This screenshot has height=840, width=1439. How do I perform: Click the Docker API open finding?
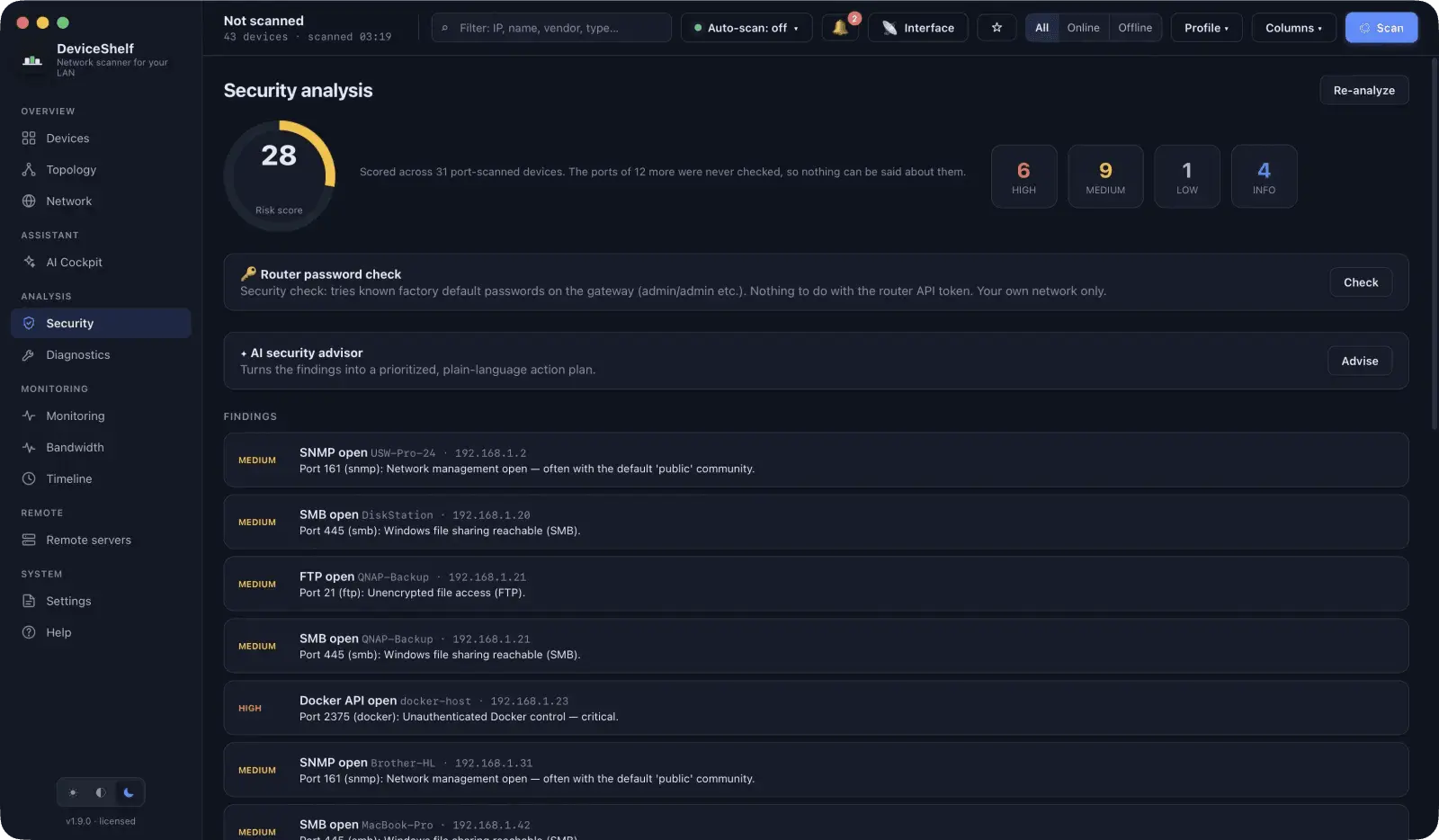tap(816, 708)
